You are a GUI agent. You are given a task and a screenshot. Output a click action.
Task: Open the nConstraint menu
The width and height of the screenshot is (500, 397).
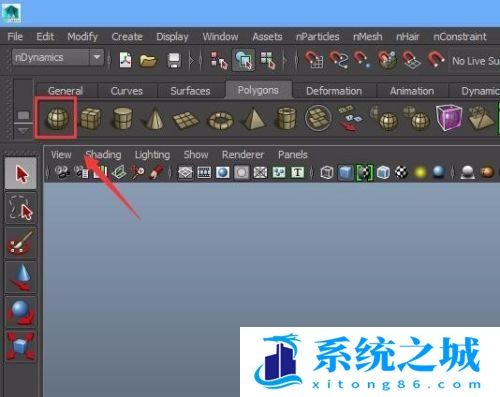(460, 36)
